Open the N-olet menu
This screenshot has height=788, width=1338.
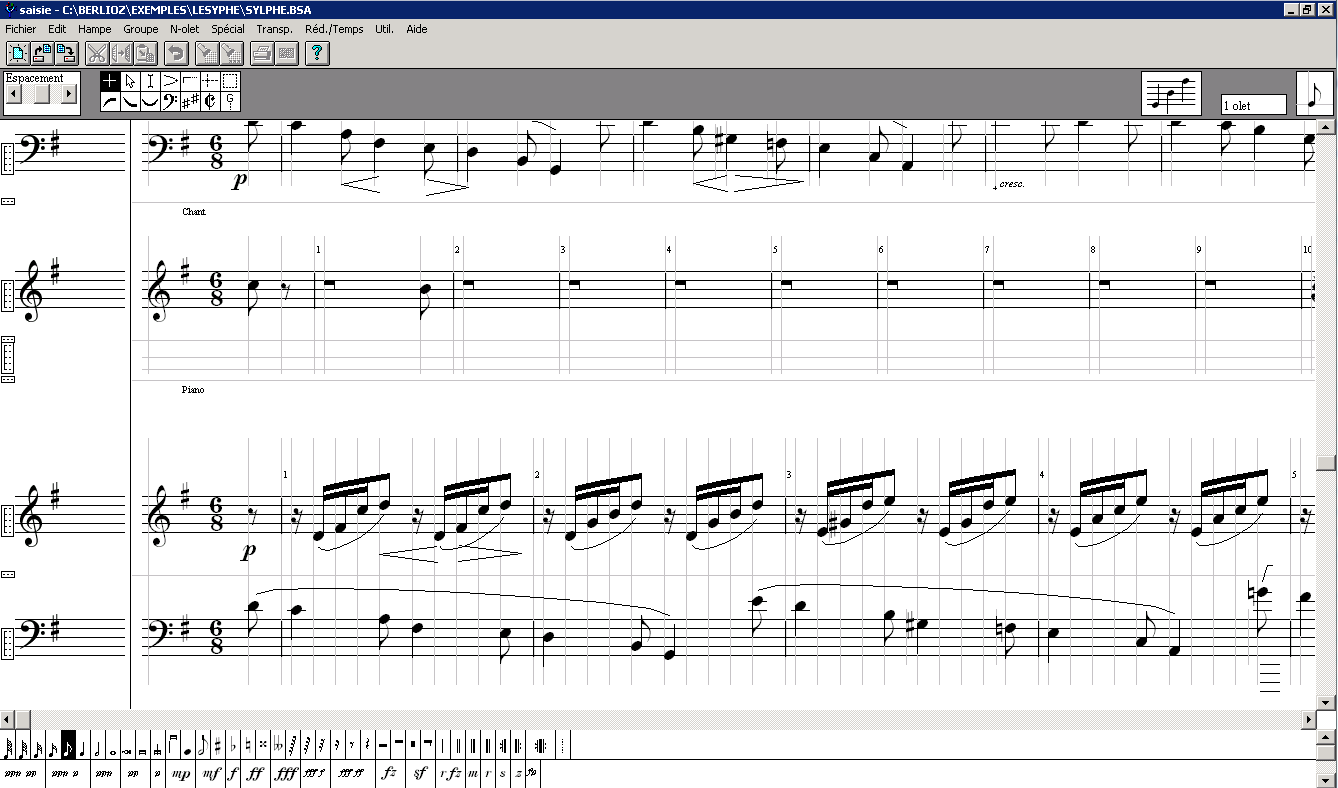184,29
